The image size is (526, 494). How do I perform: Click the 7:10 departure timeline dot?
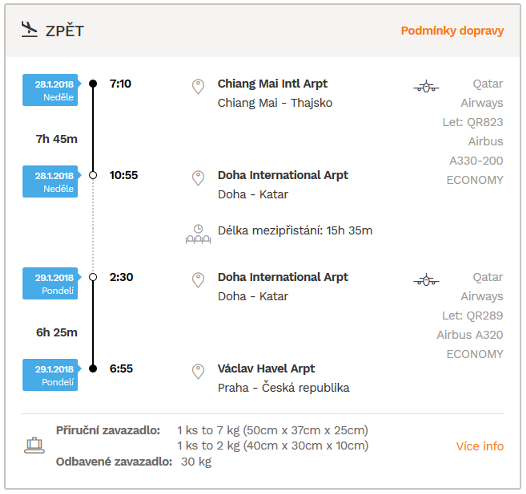(93, 84)
